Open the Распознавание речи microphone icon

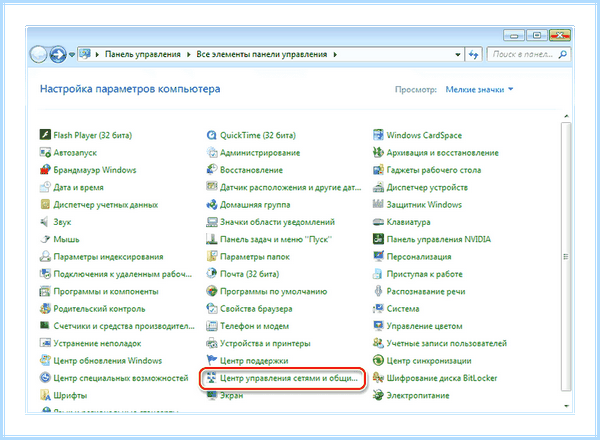pyautogui.click(x=378, y=291)
